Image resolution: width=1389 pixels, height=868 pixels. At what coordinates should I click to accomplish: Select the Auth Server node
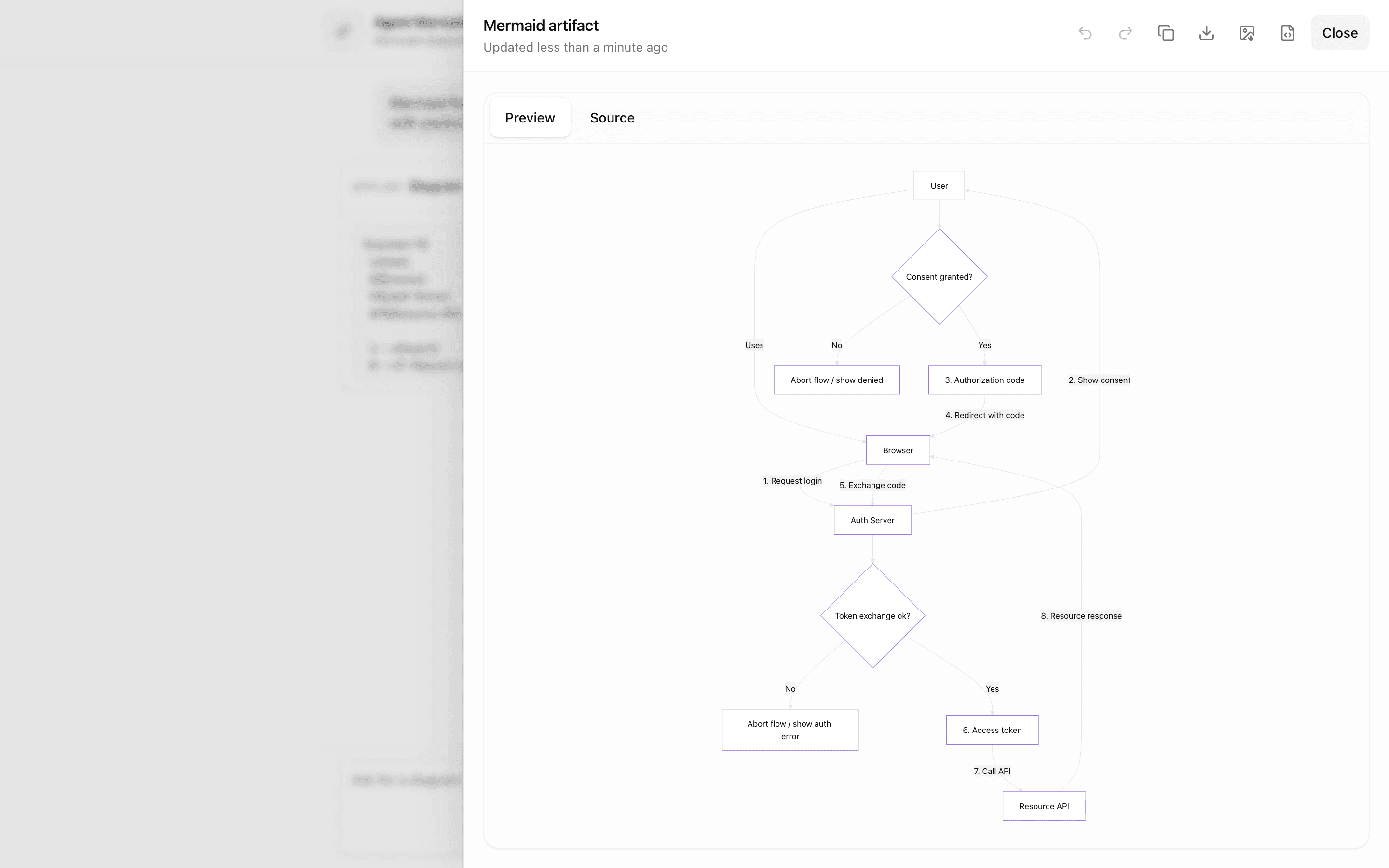tap(872, 520)
